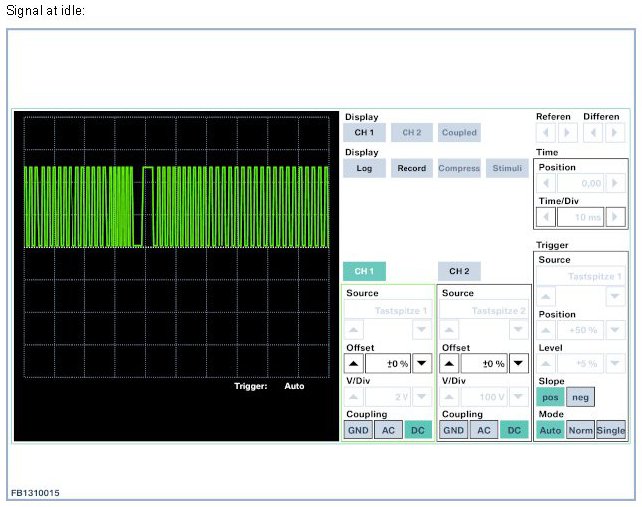Viewport: 642px width, 507px height.
Task: Increase CH 1 V/Div with up arrow
Action: [353, 397]
